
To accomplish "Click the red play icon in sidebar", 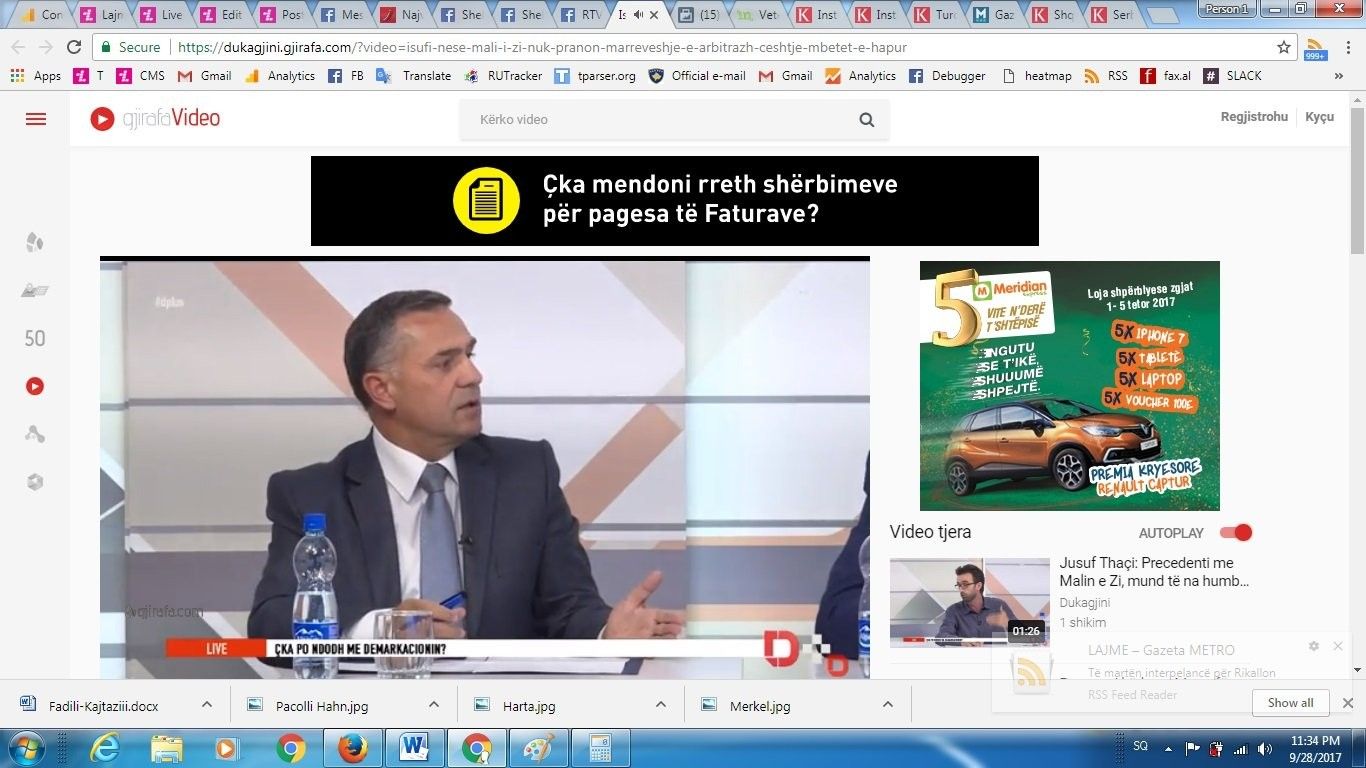I will [35, 386].
